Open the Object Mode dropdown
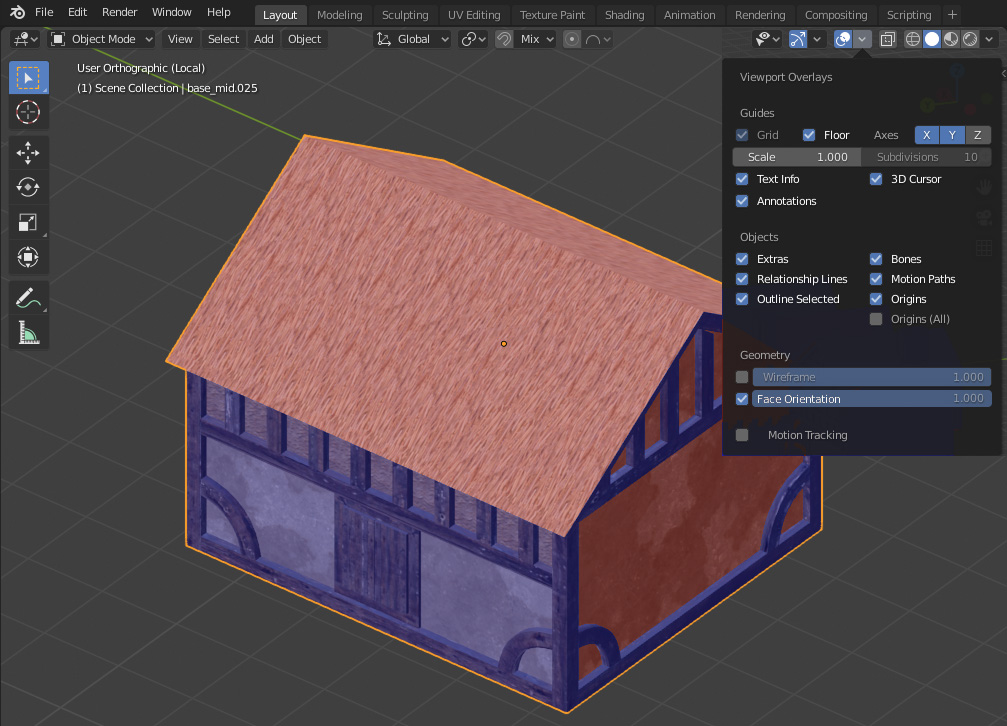The width and height of the screenshot is (1007, 726). (103, 39)
